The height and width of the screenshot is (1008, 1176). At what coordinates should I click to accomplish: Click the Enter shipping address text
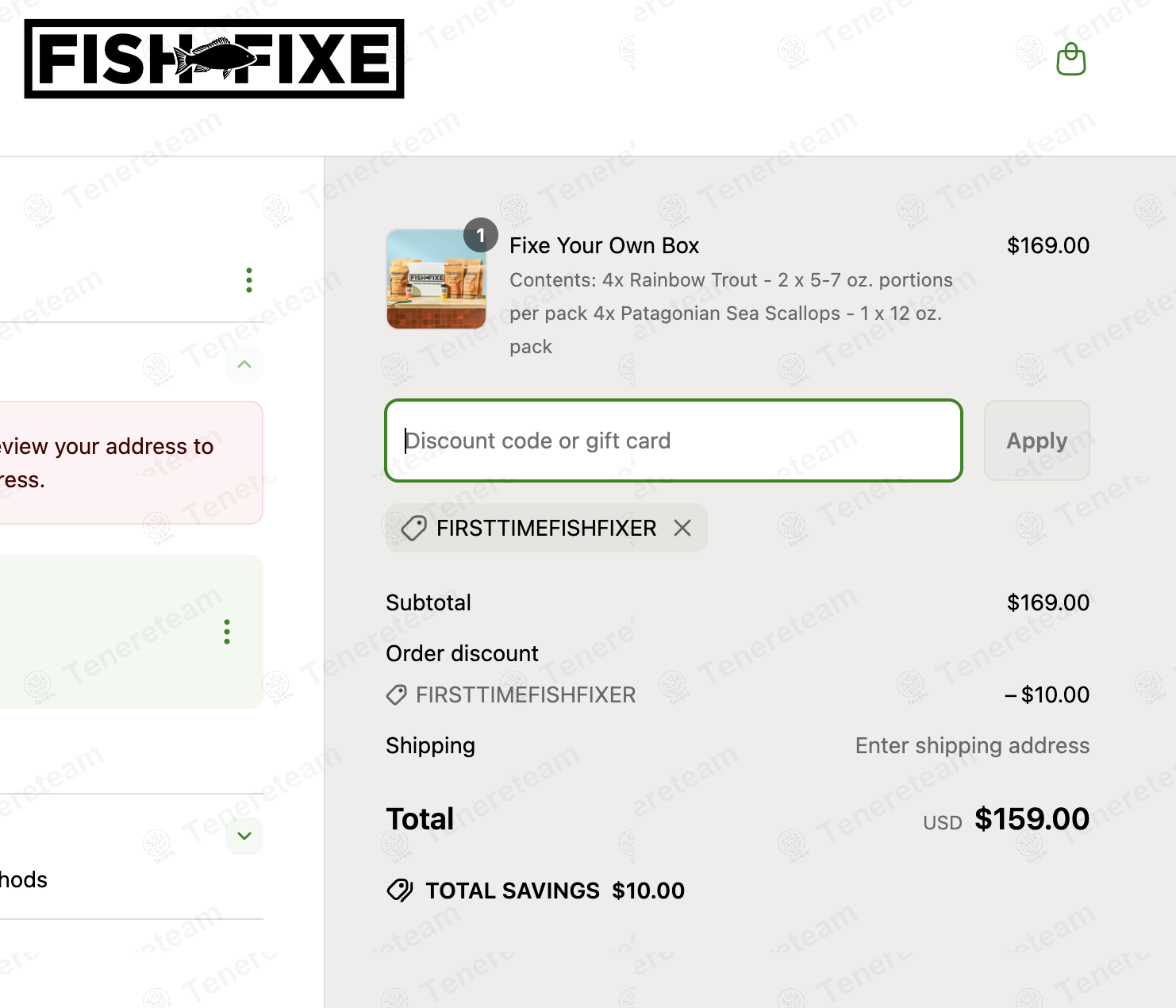(971, 746)
